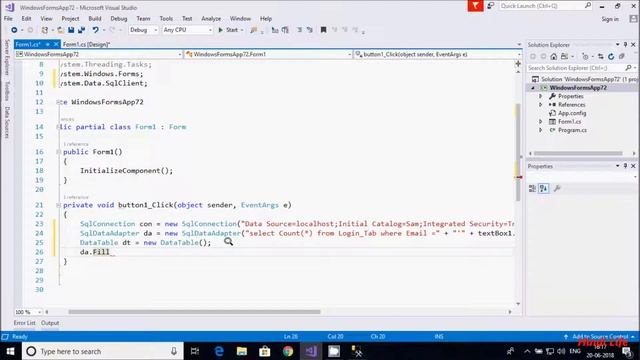Open the WindowsFormsApp72 project navigation dropdown
This screenshot has height=360, width=640.
coord(98,54)
